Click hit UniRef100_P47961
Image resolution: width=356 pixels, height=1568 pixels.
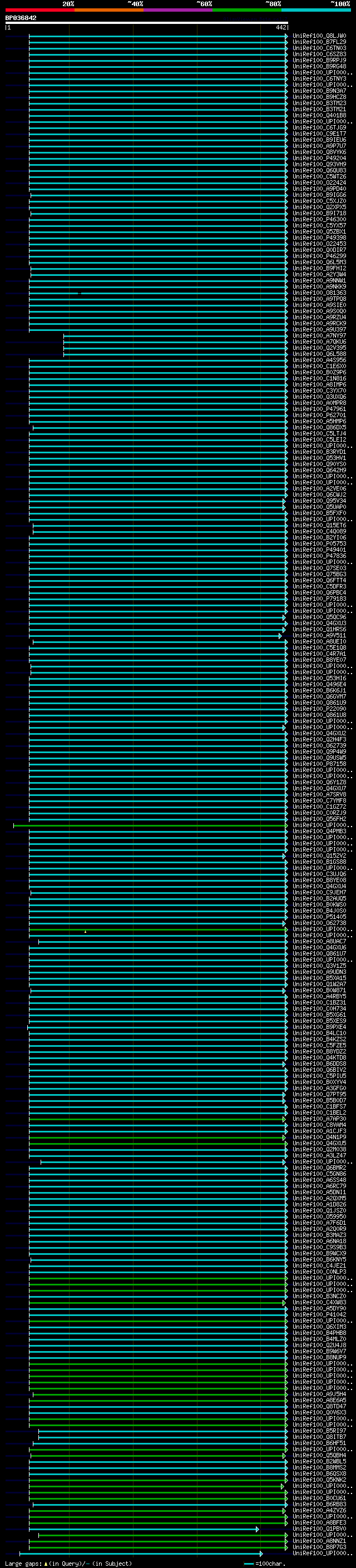pyautogui.click(x=319, y=409)
